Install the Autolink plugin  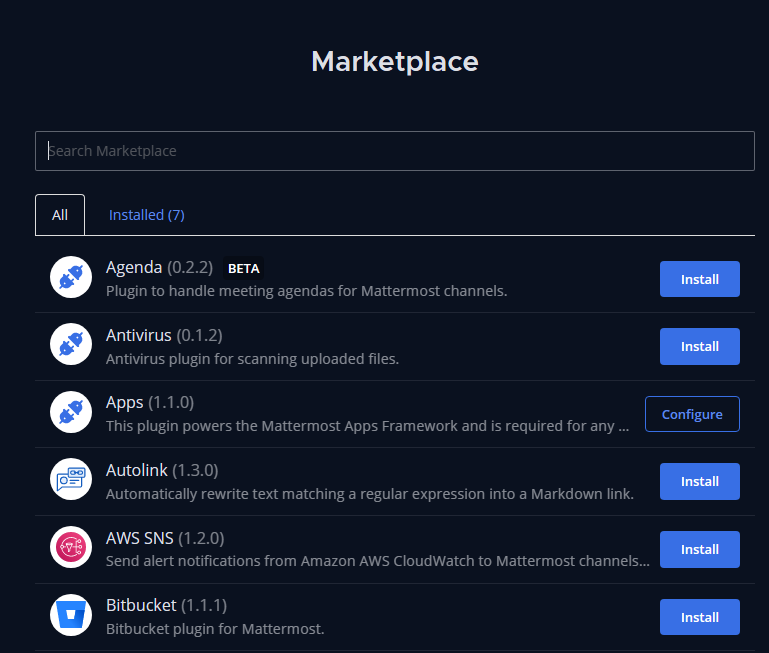pyautogui.click(x=700, y=481)
